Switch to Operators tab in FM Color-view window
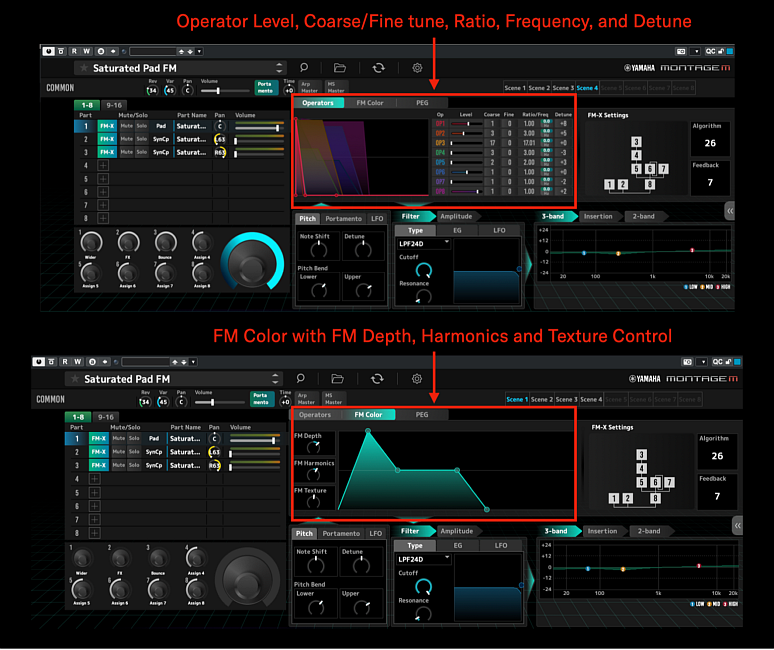 [315, 415]
